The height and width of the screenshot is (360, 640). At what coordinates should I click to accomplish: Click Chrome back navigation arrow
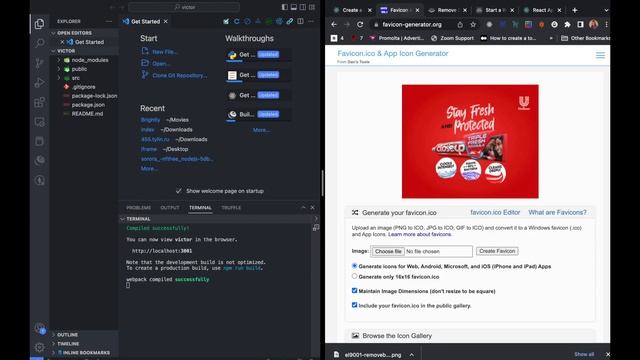click(334, 24)
